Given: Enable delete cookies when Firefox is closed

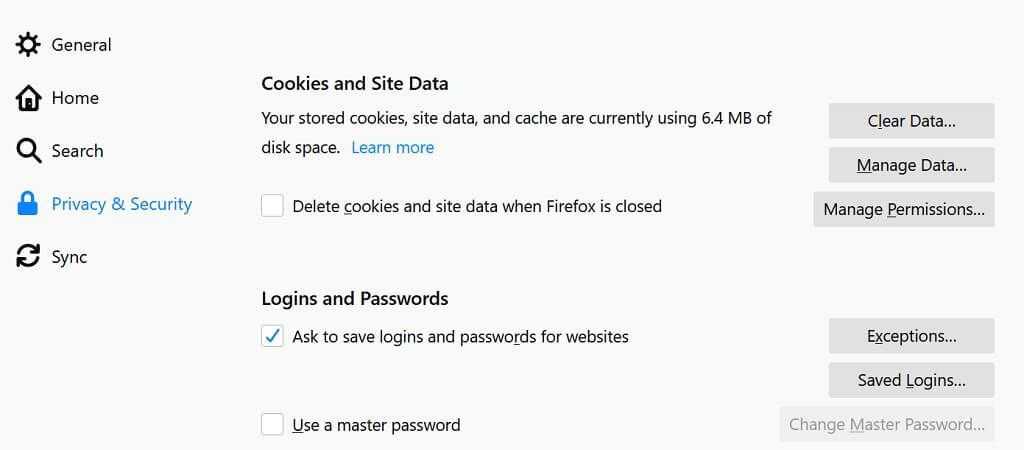Looking at the screenshot, I should 272,206.
